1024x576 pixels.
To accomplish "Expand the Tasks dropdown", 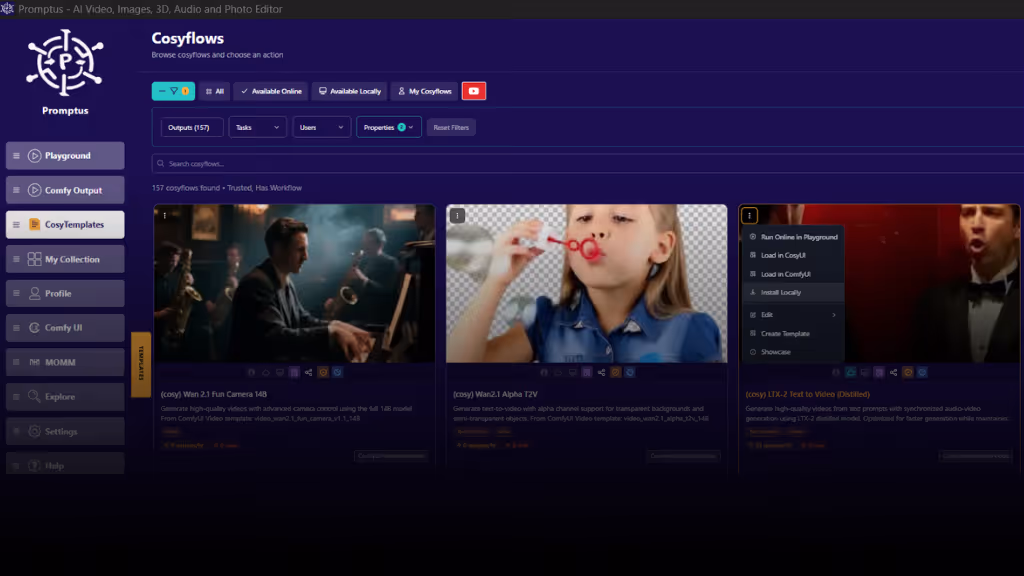I will pos(257,127).
